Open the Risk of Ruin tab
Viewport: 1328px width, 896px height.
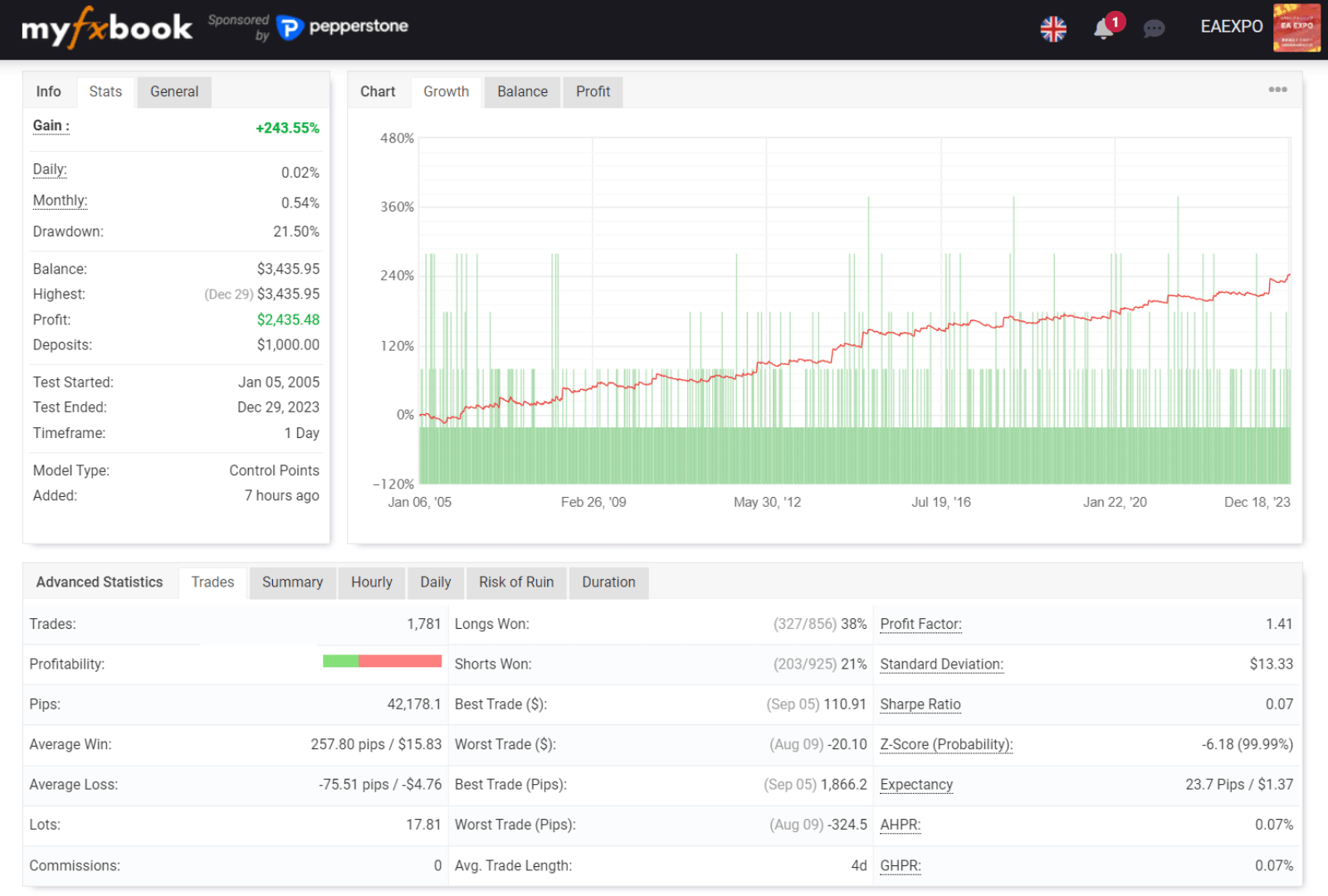(515, 582)
